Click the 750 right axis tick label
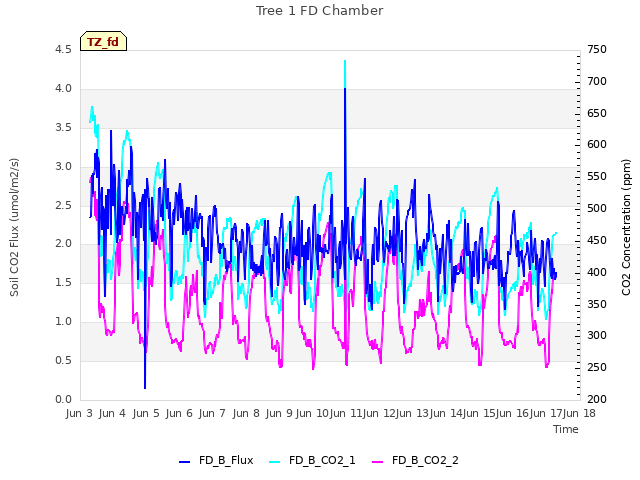Image resolution: width=640 pixels, height=480 pixels. pos(597,49)
